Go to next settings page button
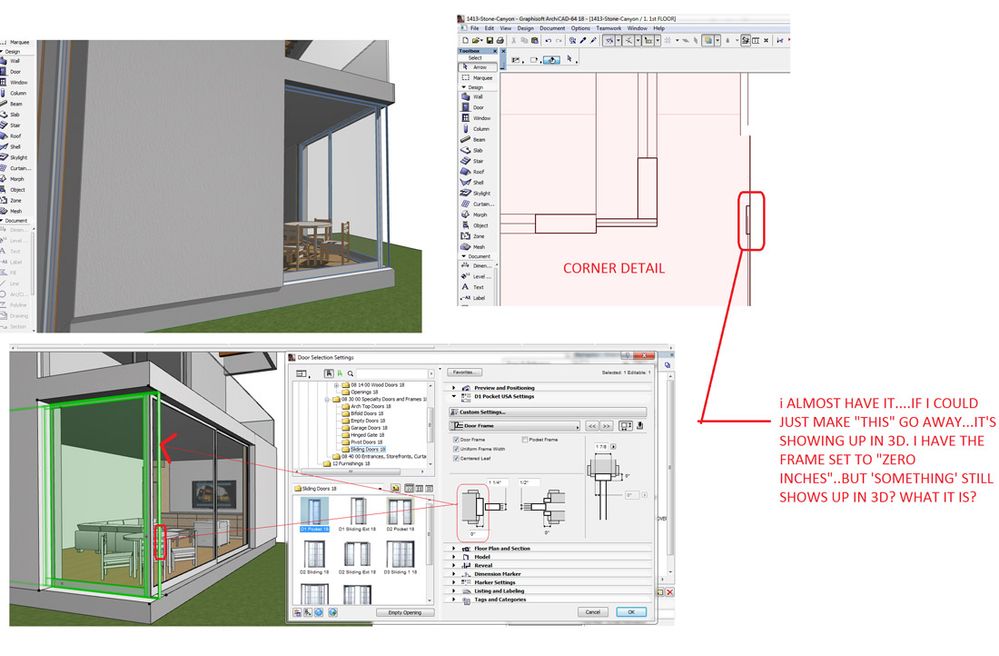 [x=607, y=425]
